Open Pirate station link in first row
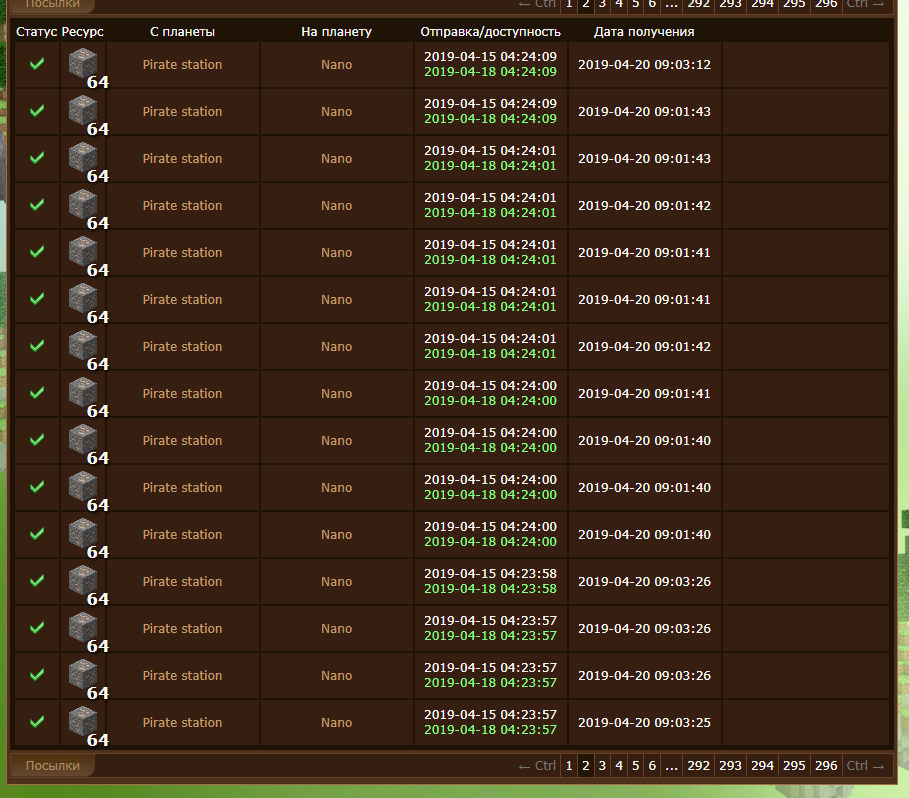Image resolution: width=909 pixels, height=798 pixels. [x=182, y=64]
